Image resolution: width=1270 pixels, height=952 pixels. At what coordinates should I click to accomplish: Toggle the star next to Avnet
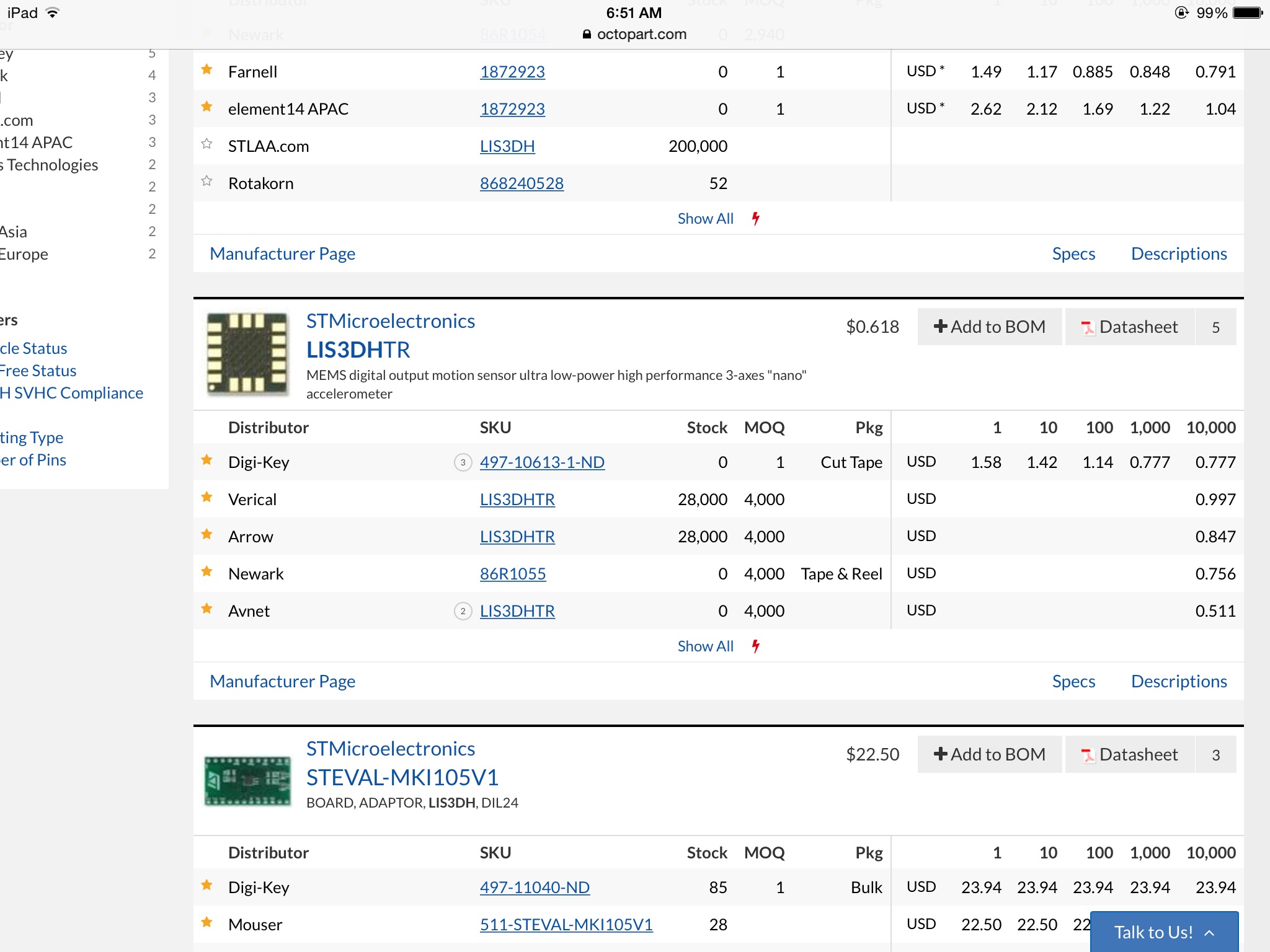[x=207, y=609]
